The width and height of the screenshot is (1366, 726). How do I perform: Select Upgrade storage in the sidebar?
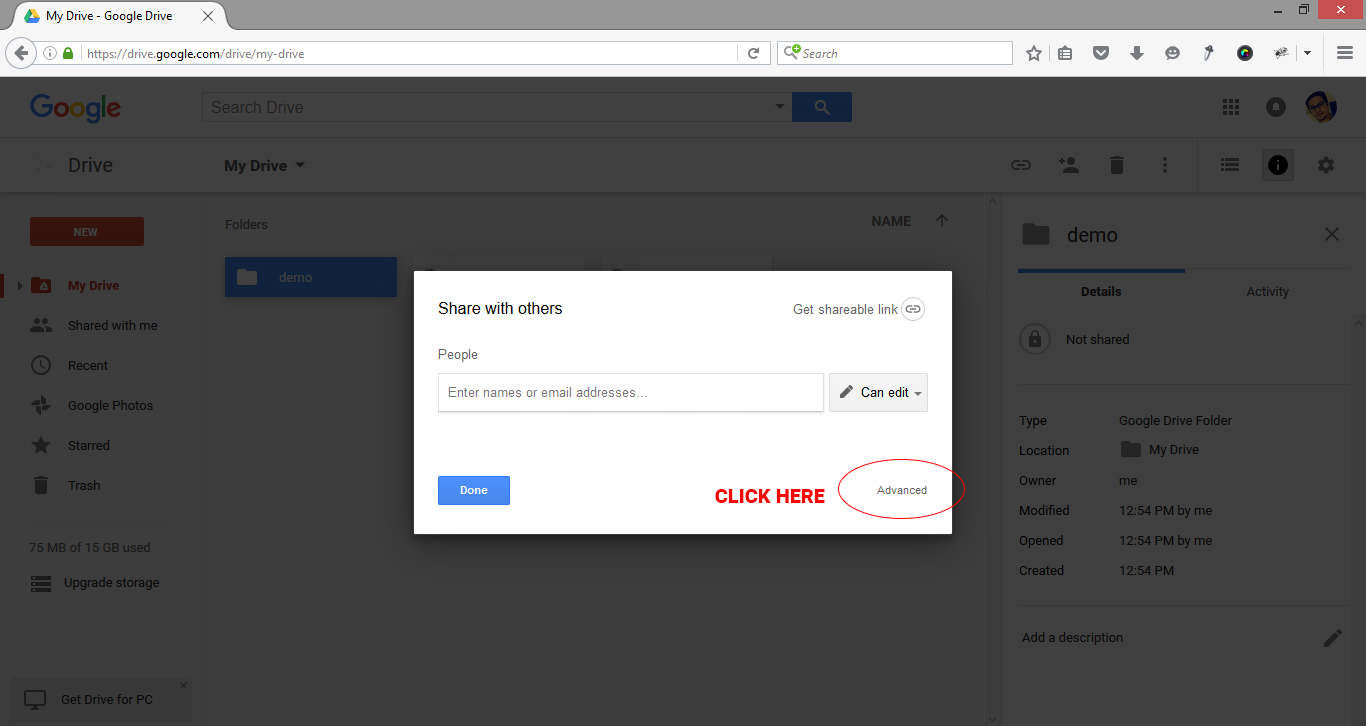tap(110, 582)
